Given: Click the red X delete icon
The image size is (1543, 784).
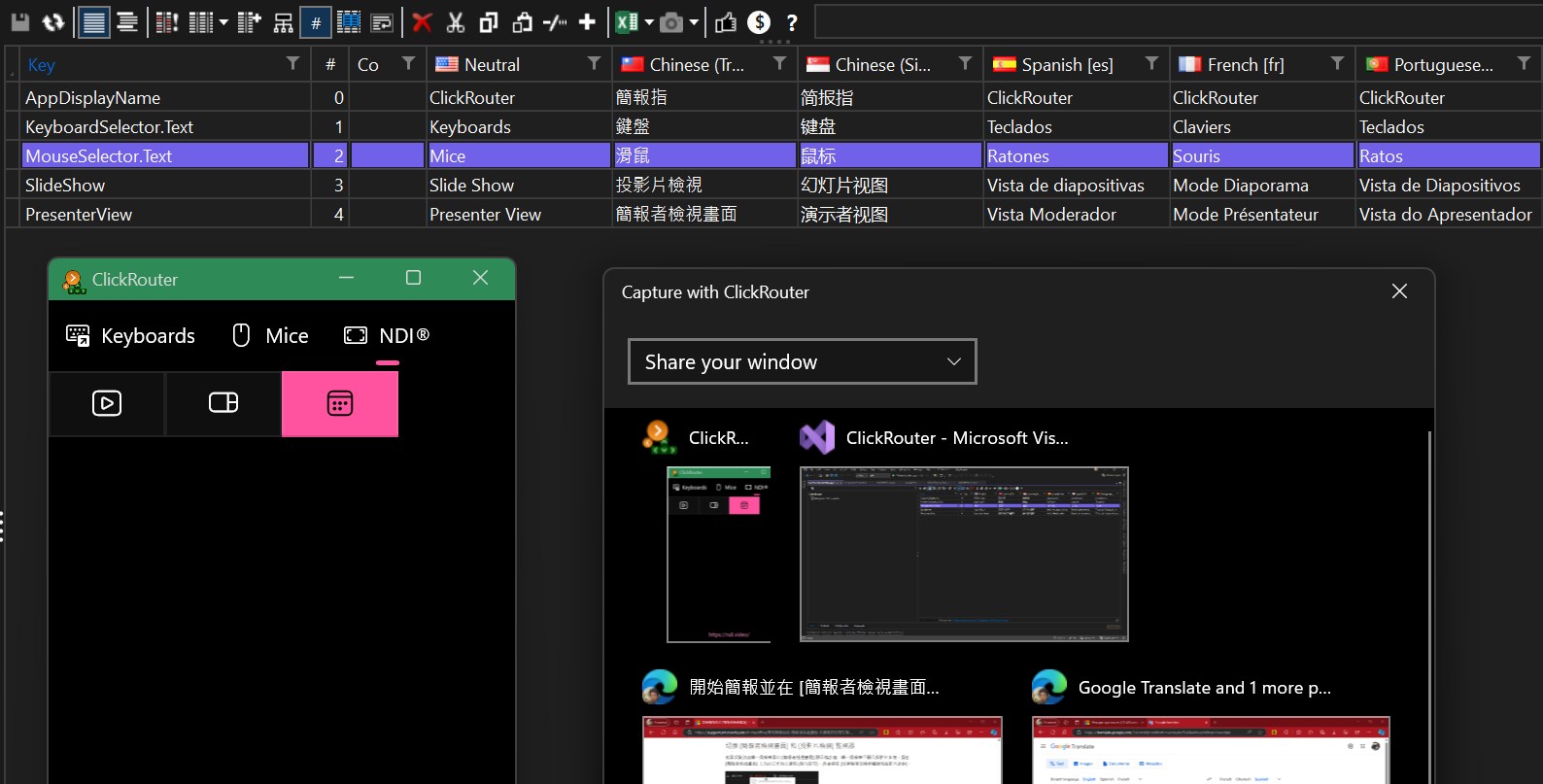Looking at the screenshot, I should tap(422, 21).
